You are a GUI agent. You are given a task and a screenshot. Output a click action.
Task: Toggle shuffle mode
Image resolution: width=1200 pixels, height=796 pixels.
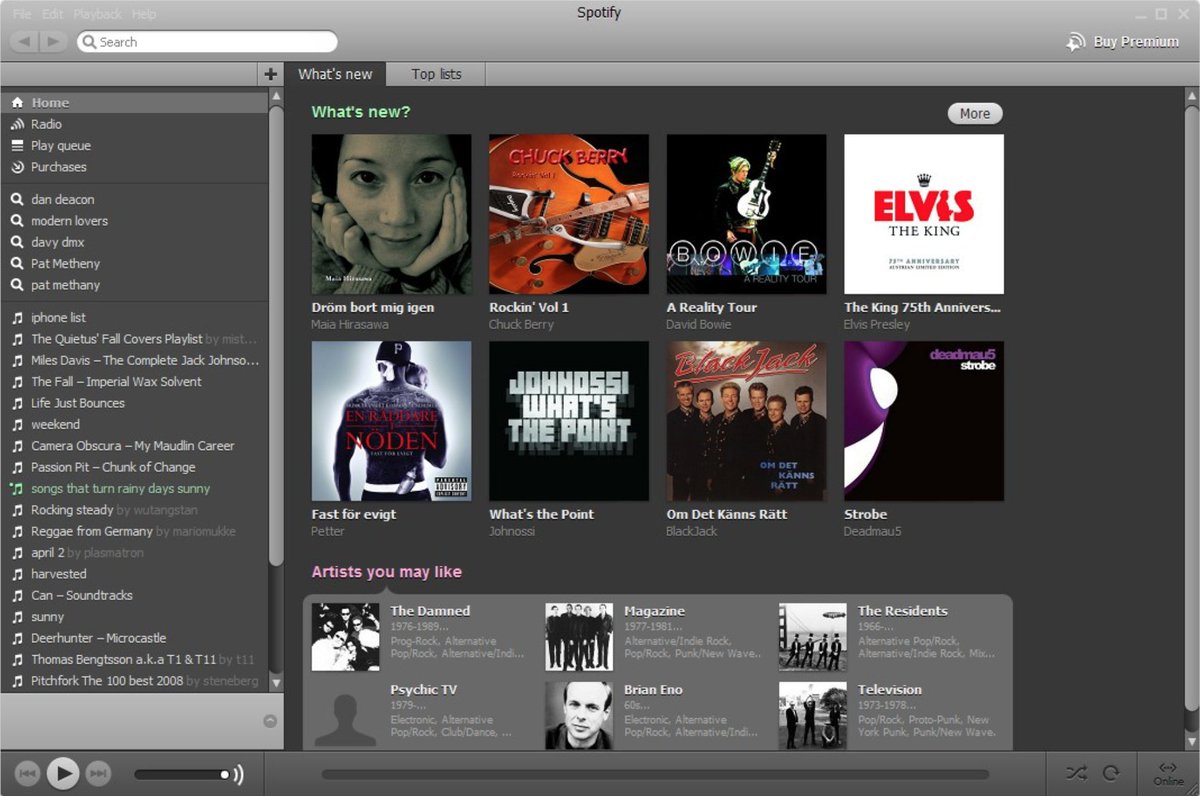1075,773
